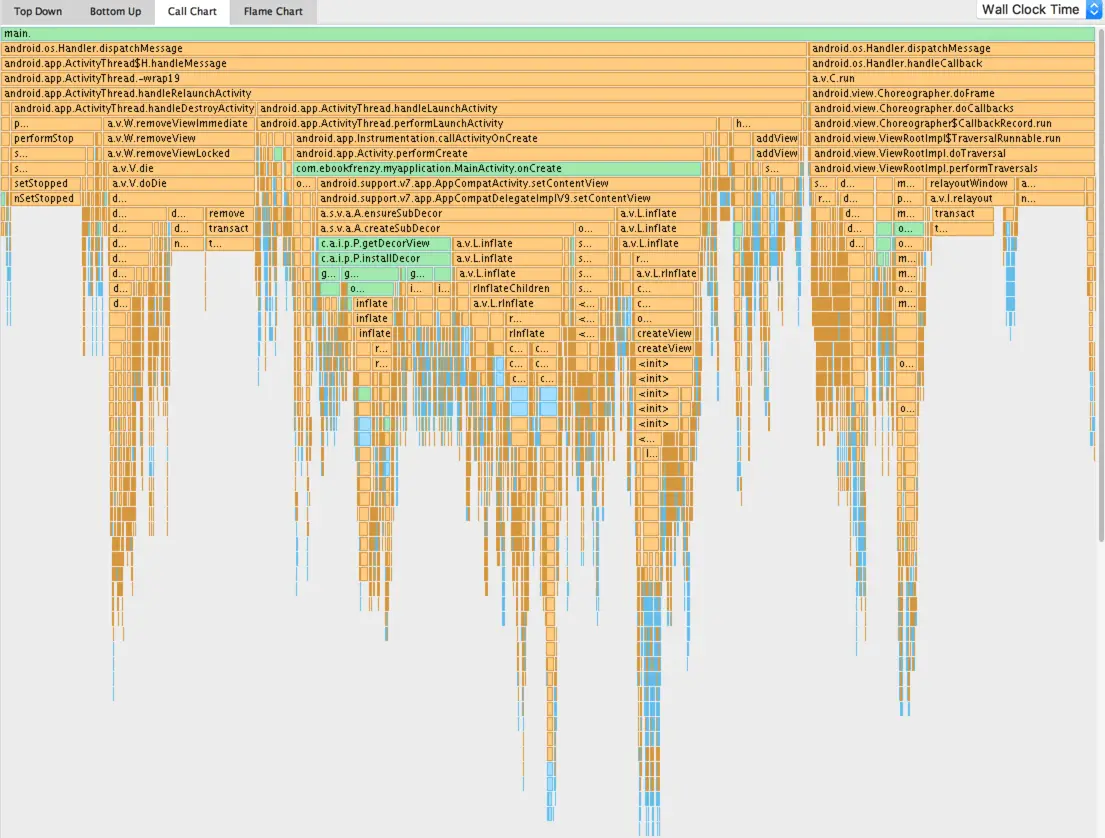The width and height of the screenshot is (1105, 838).
Task: Select the c.a.i.P.getDecorView frame
Action: coord(375,243)
